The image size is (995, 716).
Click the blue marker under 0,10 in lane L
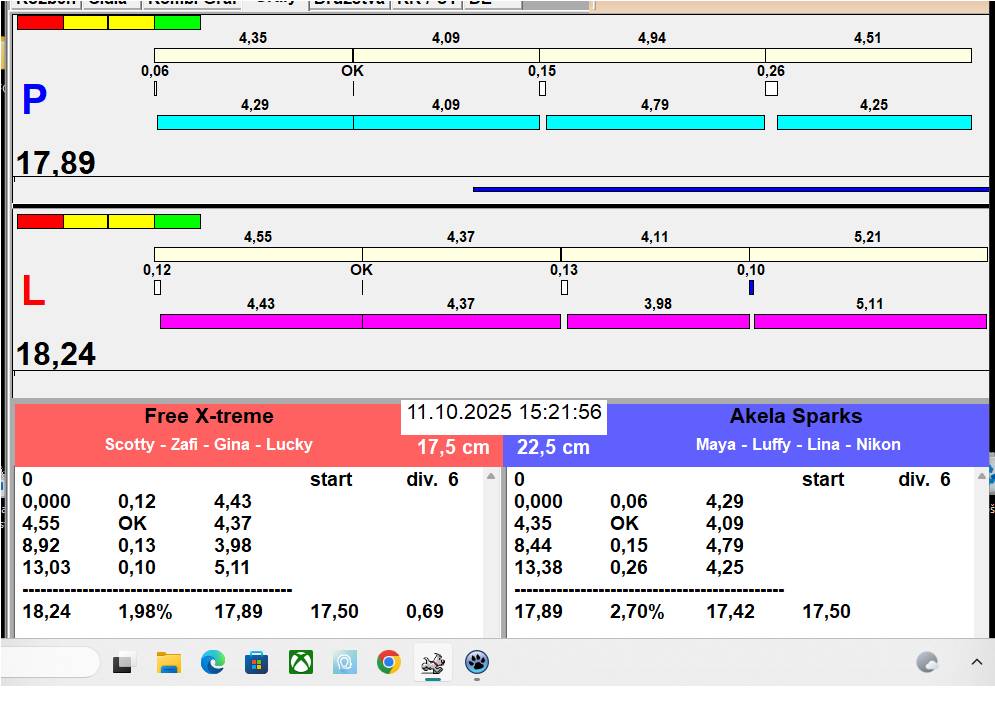751,288
